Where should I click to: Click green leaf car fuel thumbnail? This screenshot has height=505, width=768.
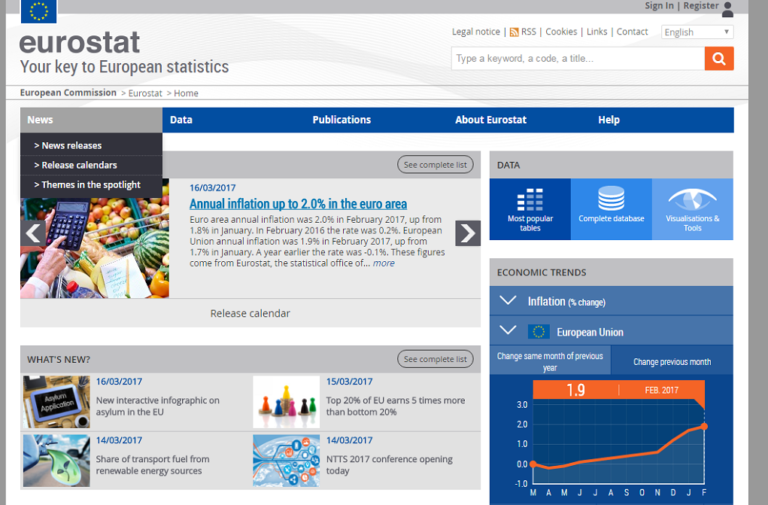[56, 460]
